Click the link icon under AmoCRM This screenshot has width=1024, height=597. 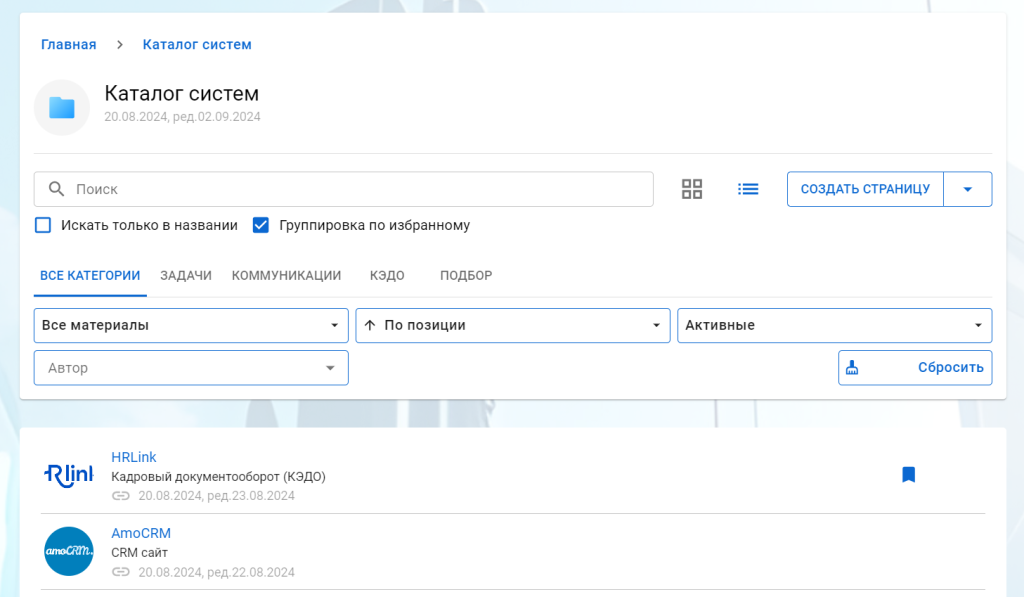(121, 572)
